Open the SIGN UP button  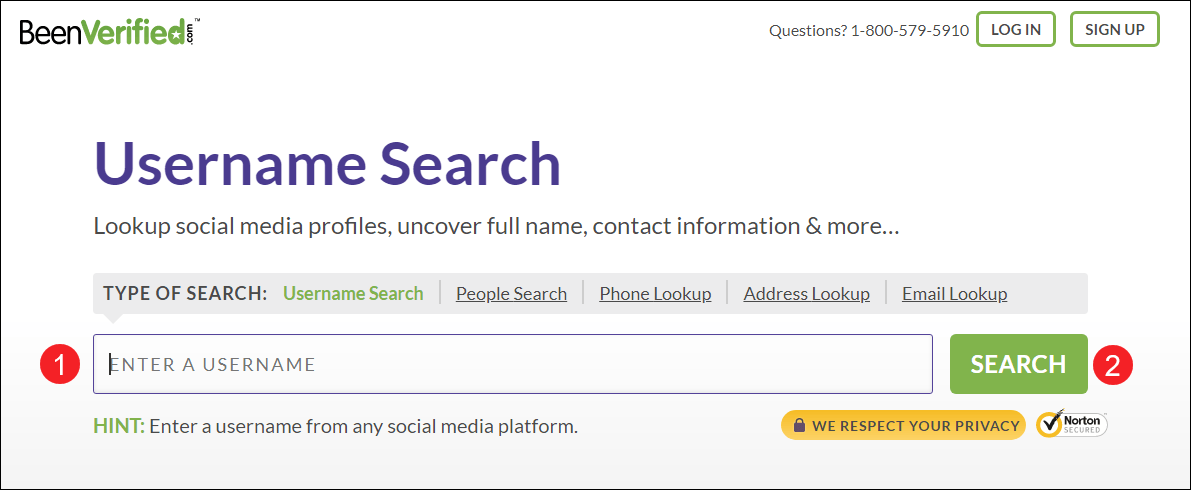click(1114, 30)
